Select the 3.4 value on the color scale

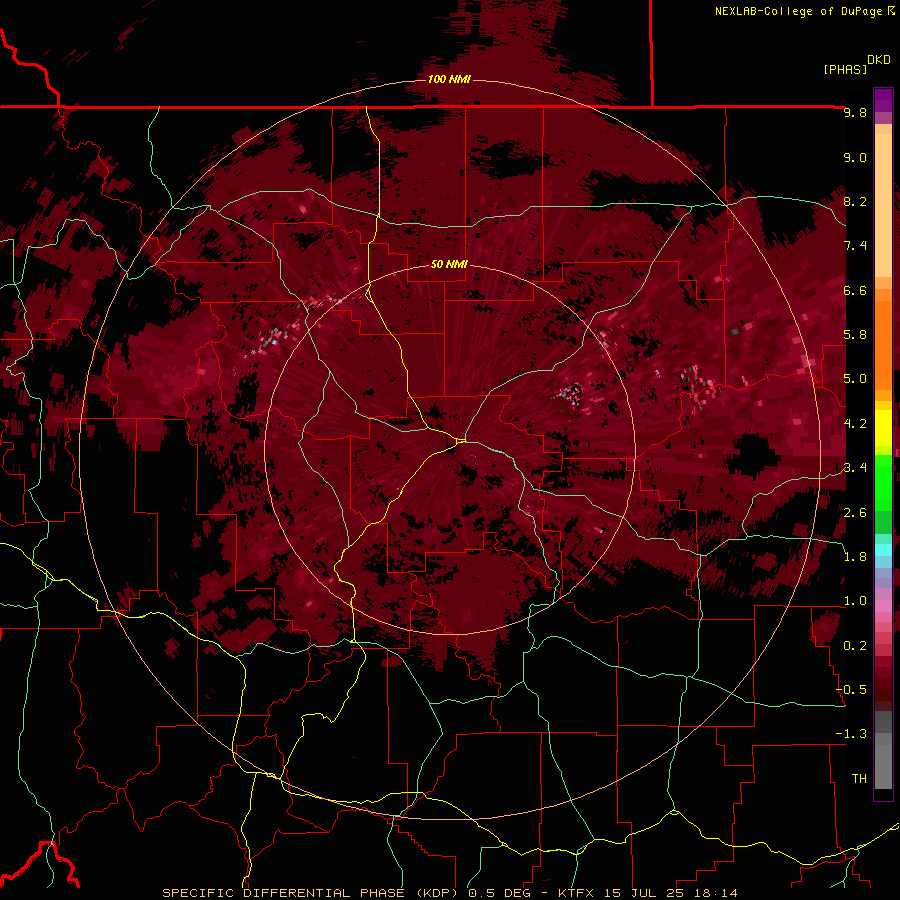[855, 468]
